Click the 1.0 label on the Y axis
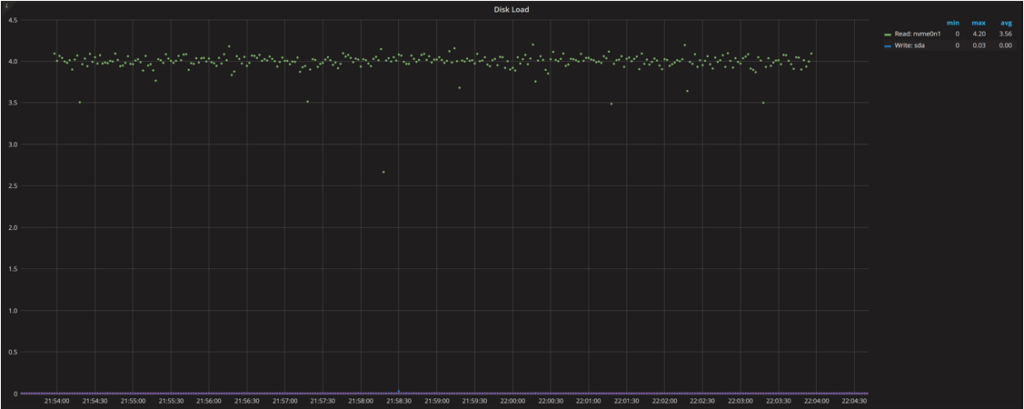 point(12,310)
